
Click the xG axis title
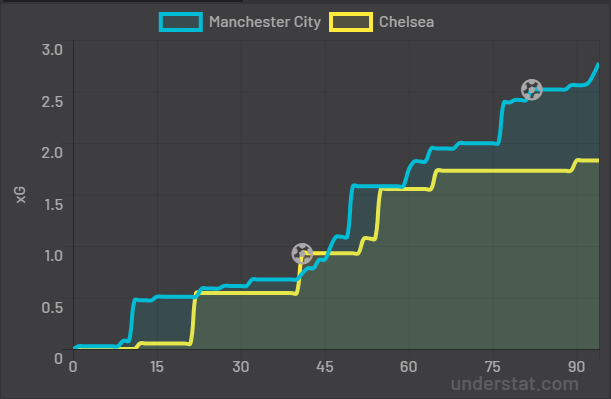tap(21, 195)
